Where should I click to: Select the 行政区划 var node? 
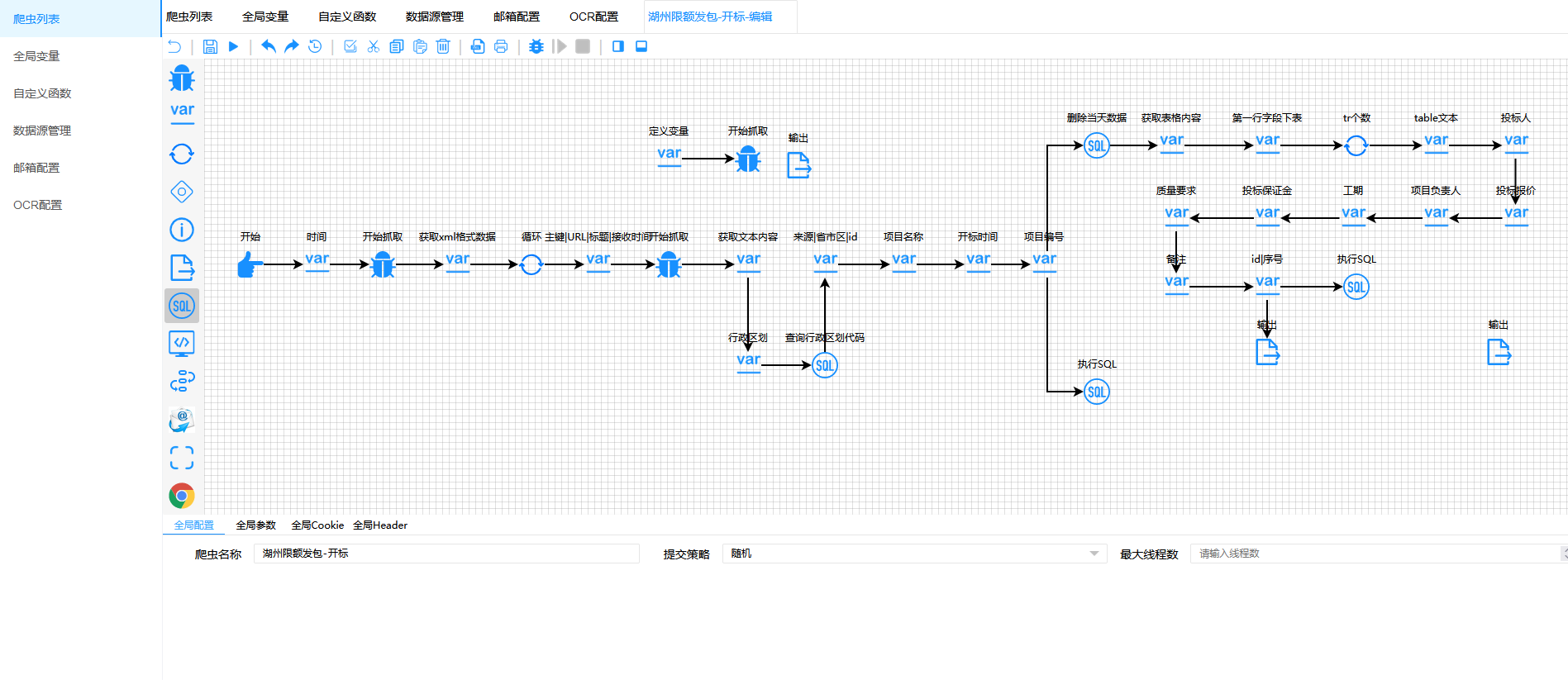pyautogui.click(x=749, y=362)
